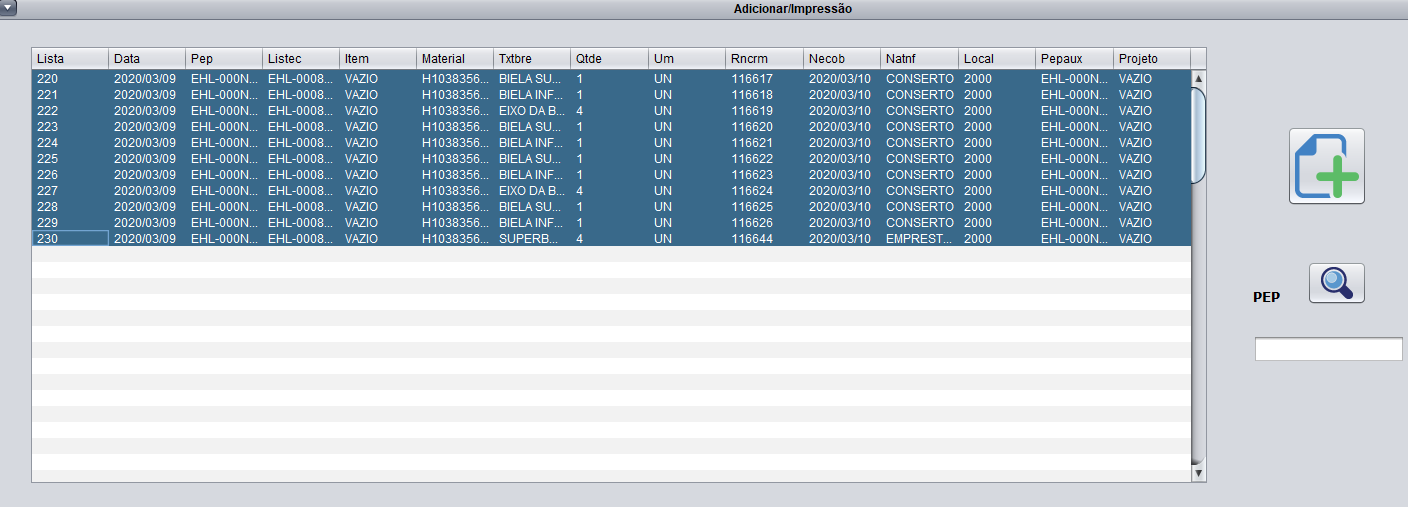Sort by the Item column header

point(378,59)
